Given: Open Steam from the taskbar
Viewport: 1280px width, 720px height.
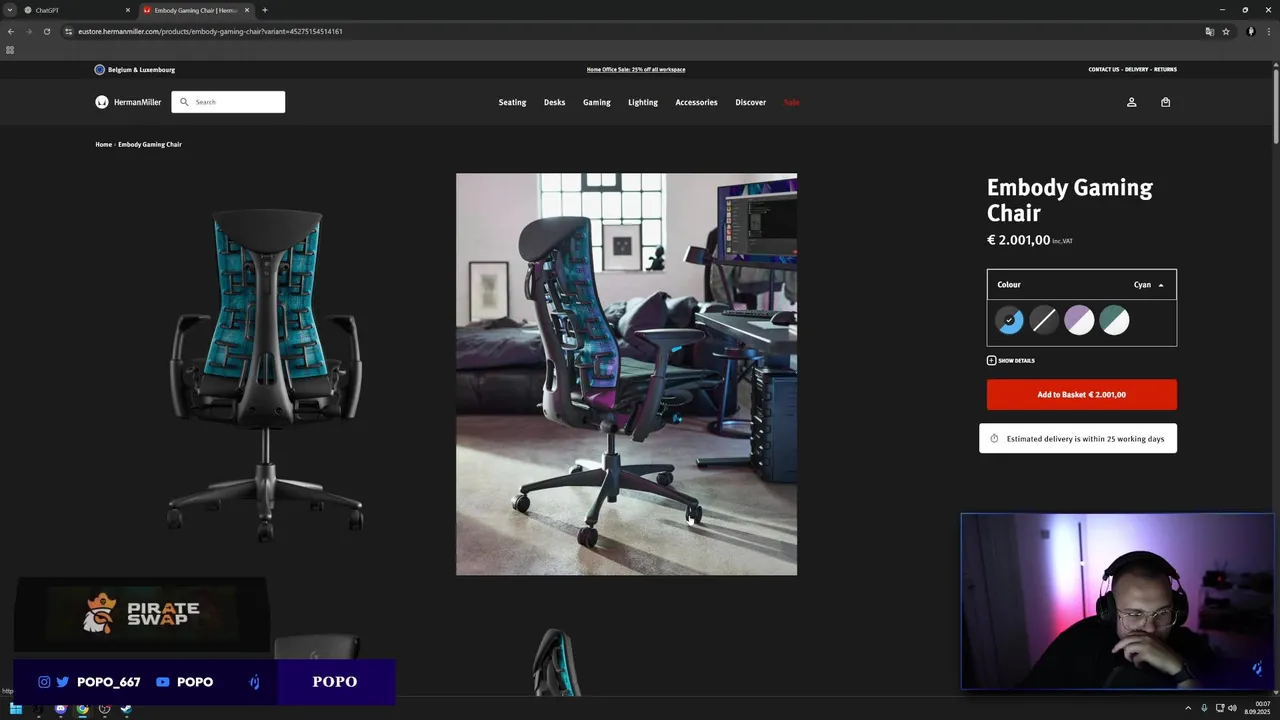Looking at the screenshot, I should [x=126, y=709].
